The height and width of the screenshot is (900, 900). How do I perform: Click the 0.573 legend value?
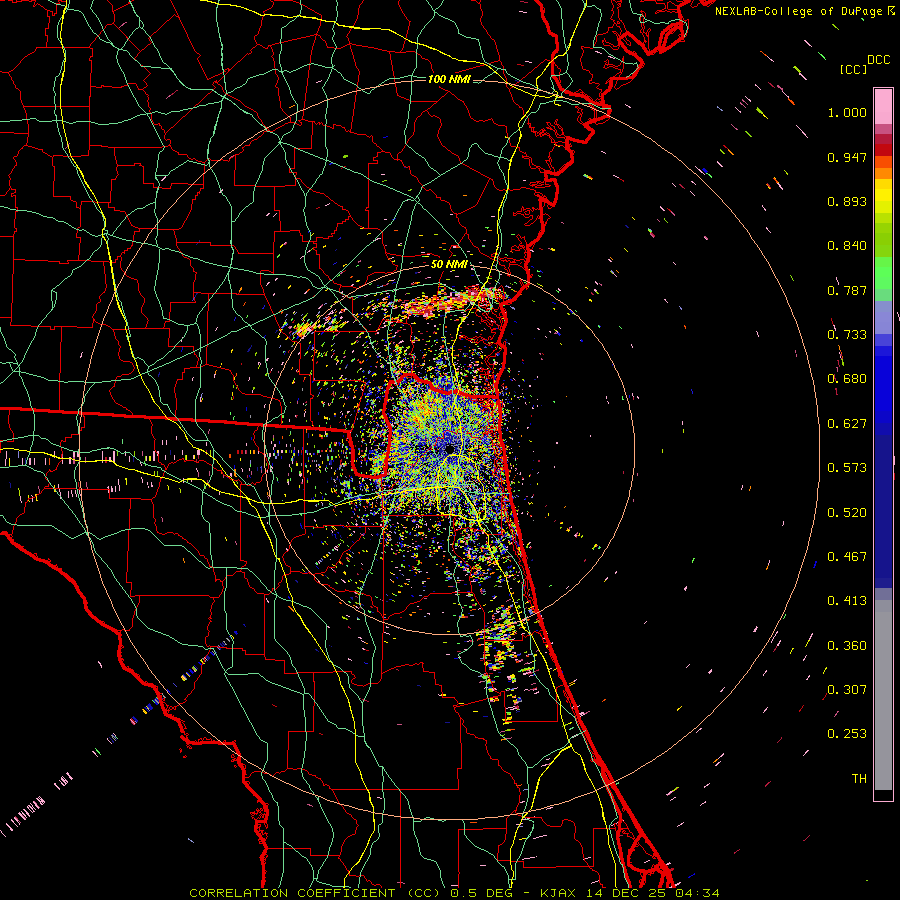847,468
